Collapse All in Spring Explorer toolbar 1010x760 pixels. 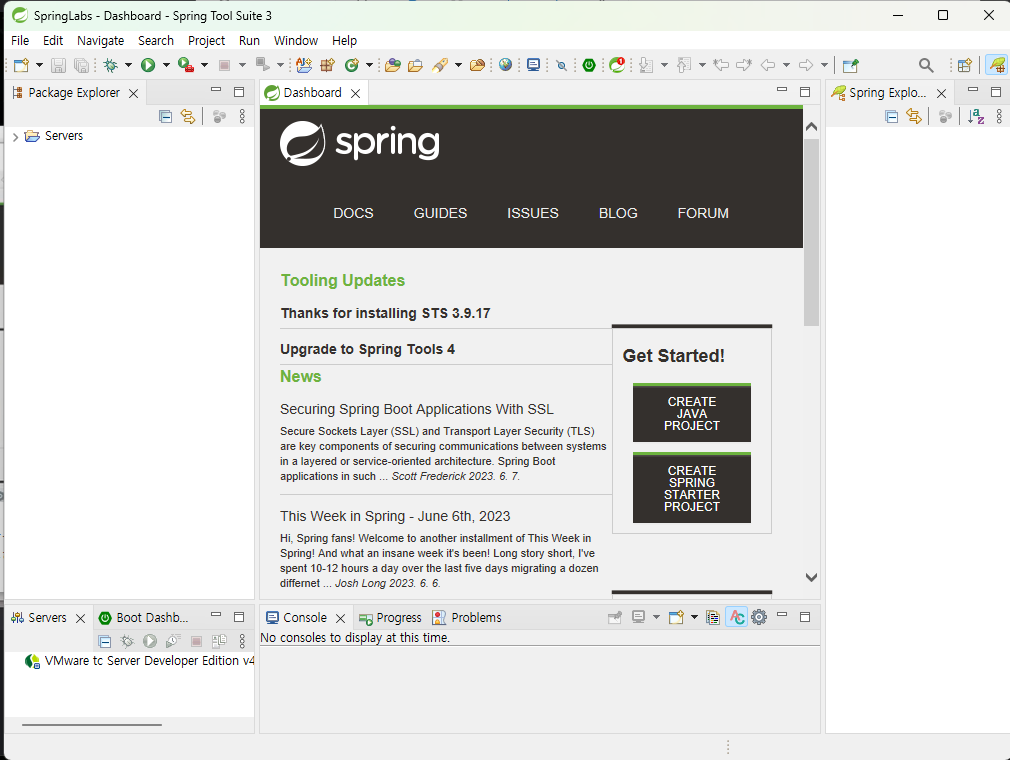click(x=891, y=117)
